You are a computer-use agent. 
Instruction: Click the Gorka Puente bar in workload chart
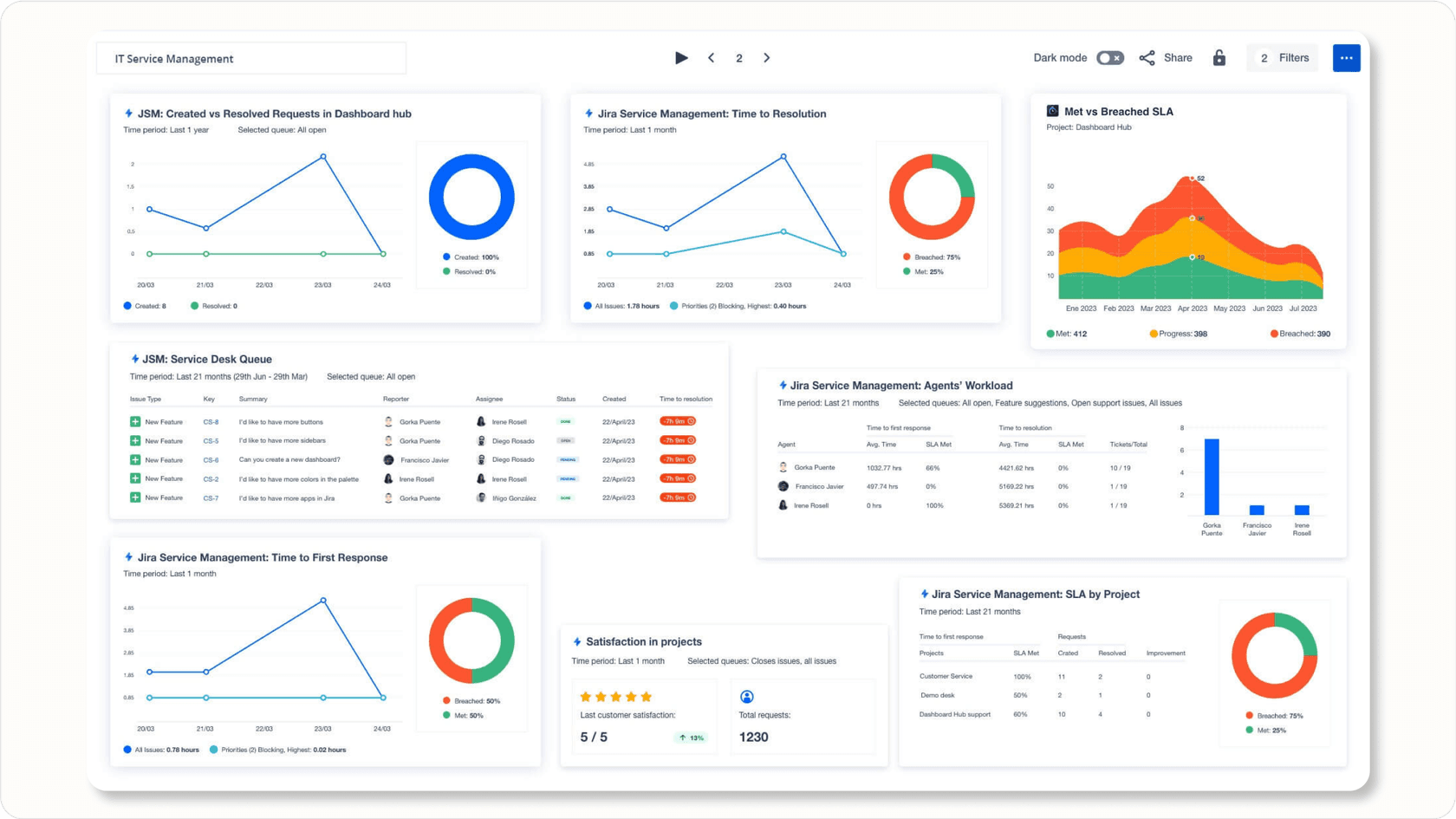[x=1212, y=477]
